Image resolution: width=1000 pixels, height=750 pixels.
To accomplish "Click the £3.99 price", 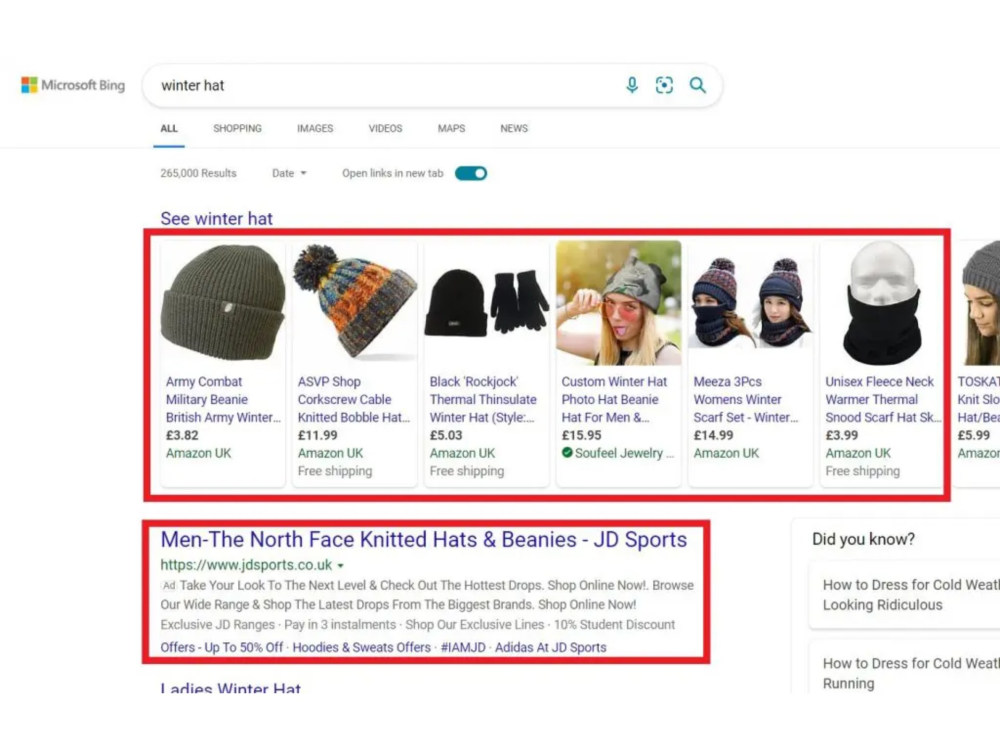I will pyautogui.click(x=842, y=435).
